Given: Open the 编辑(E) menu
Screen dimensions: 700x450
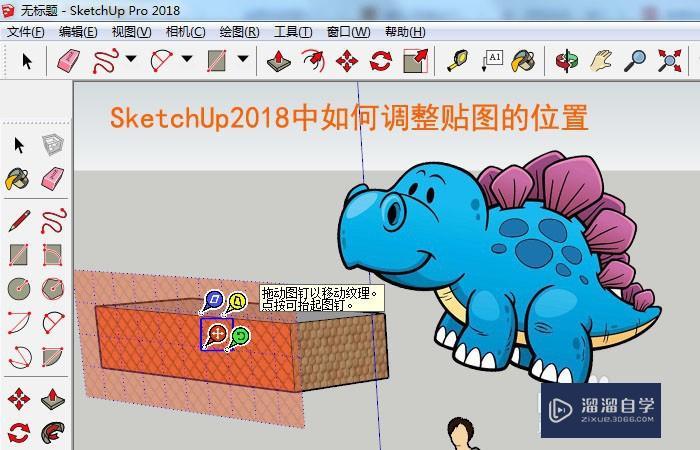Looking at the screenshot, I should click(x=78, y=32).
